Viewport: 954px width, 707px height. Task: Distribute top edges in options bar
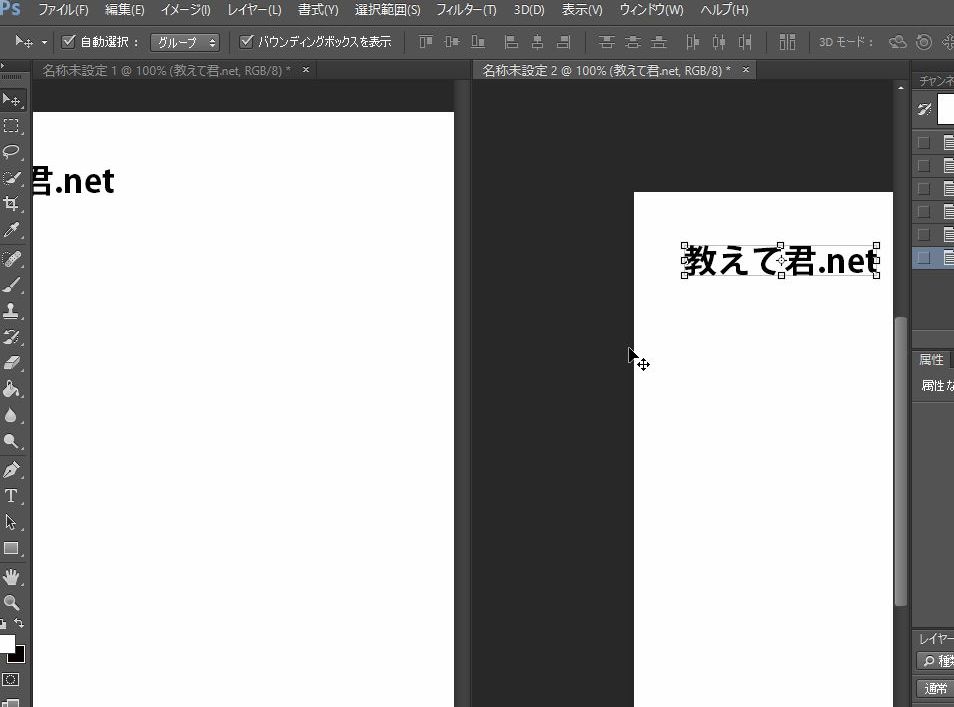click(x=606, y=42)
